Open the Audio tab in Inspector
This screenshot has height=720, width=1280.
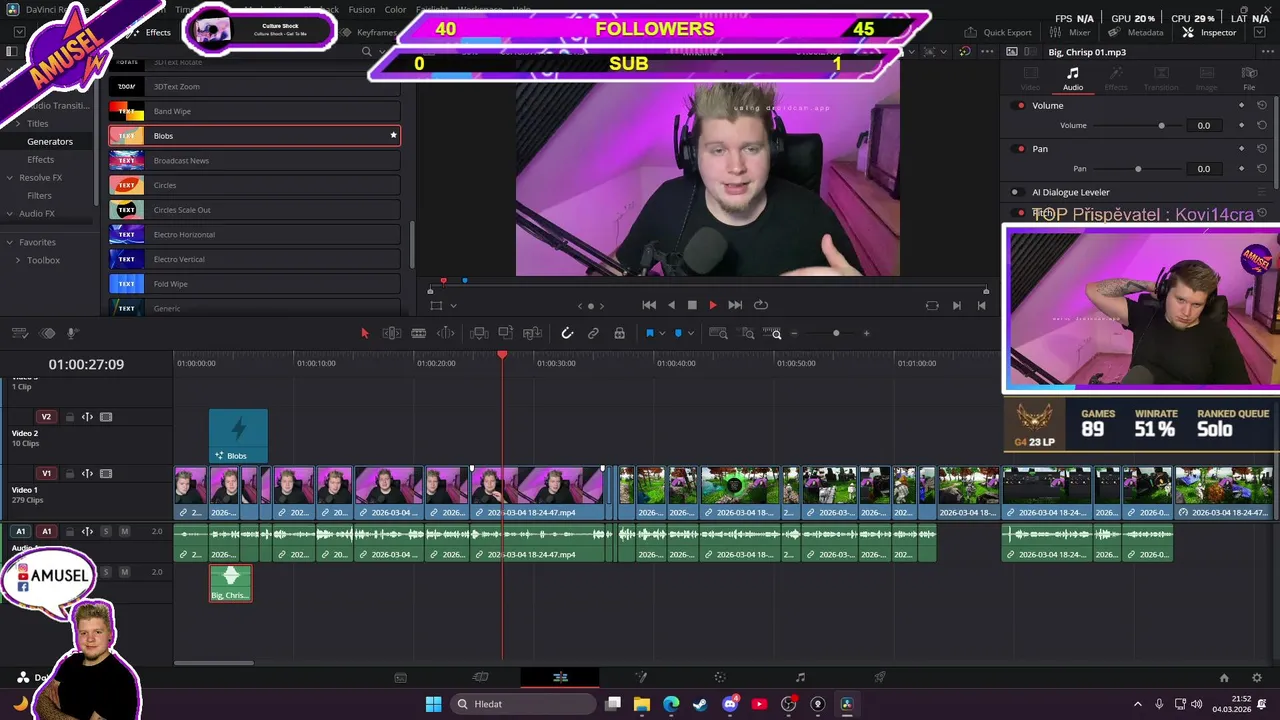(1072, 79)
